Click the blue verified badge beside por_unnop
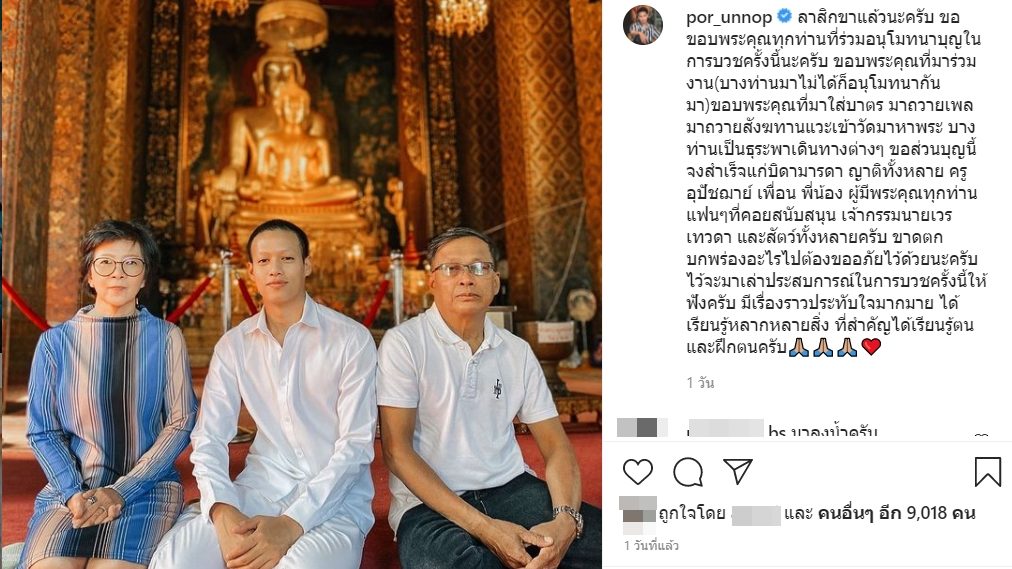 784,16
